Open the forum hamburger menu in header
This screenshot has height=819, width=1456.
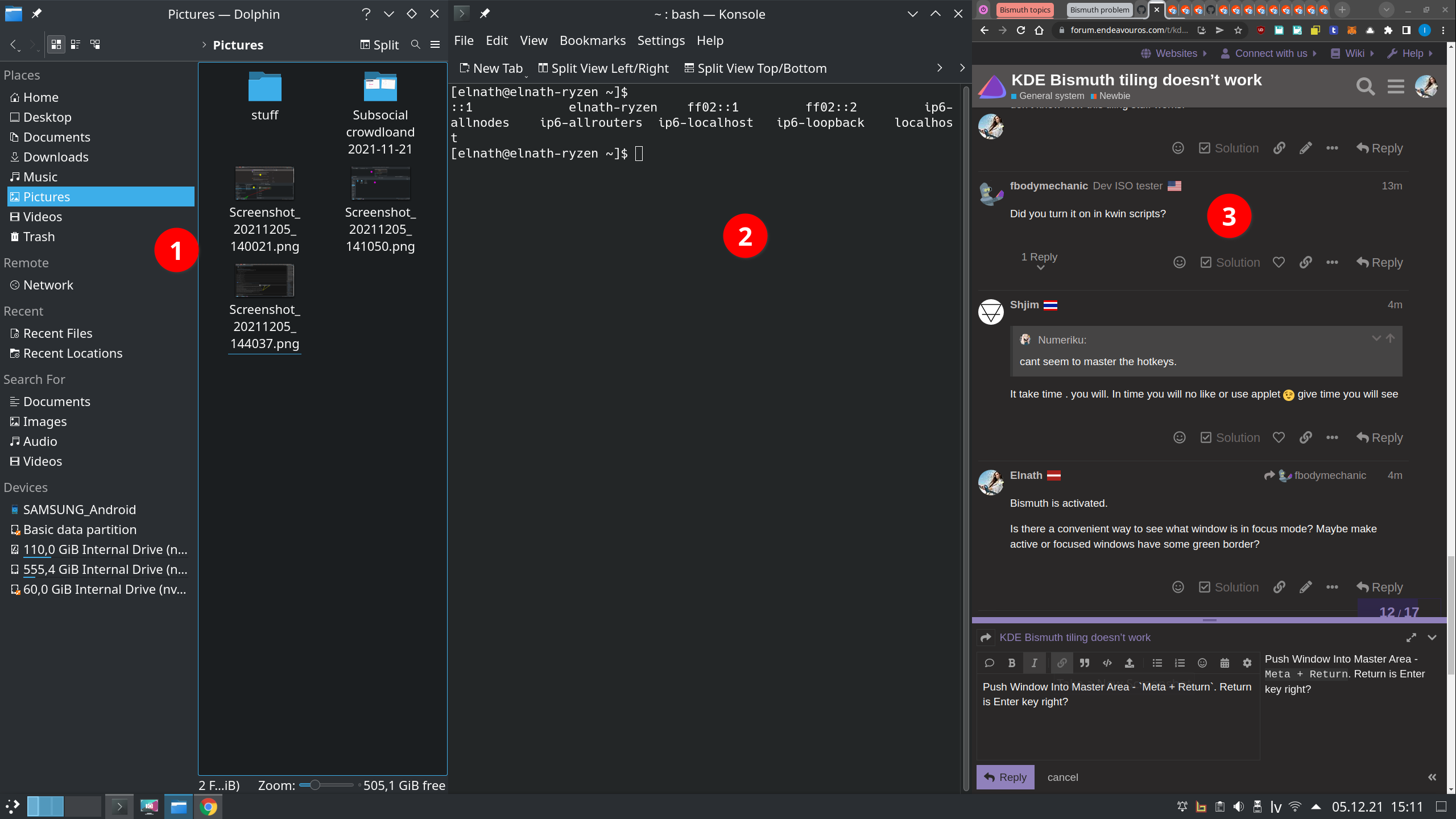tap(1396, 86)
